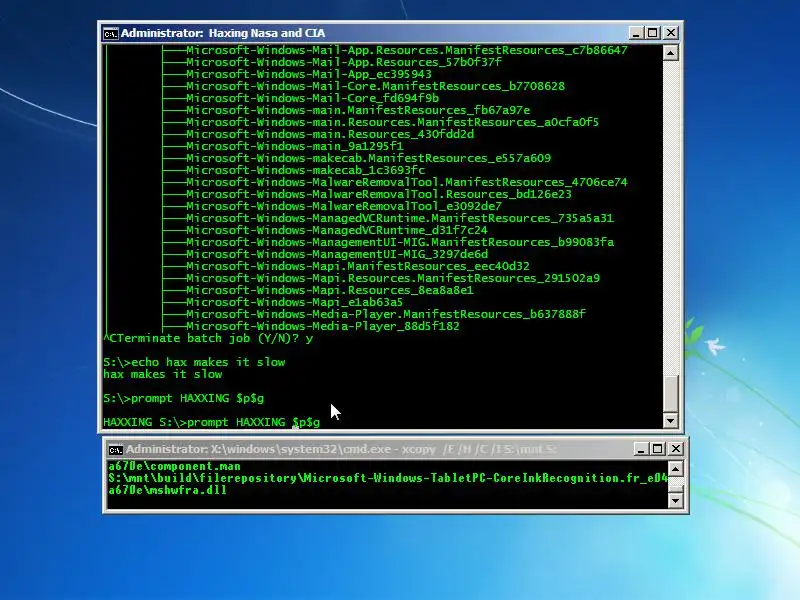Click line Microsoft-Windows-Mapi.ManifestResources_eec40d32

pyautogui.click(x=358, y=266)
